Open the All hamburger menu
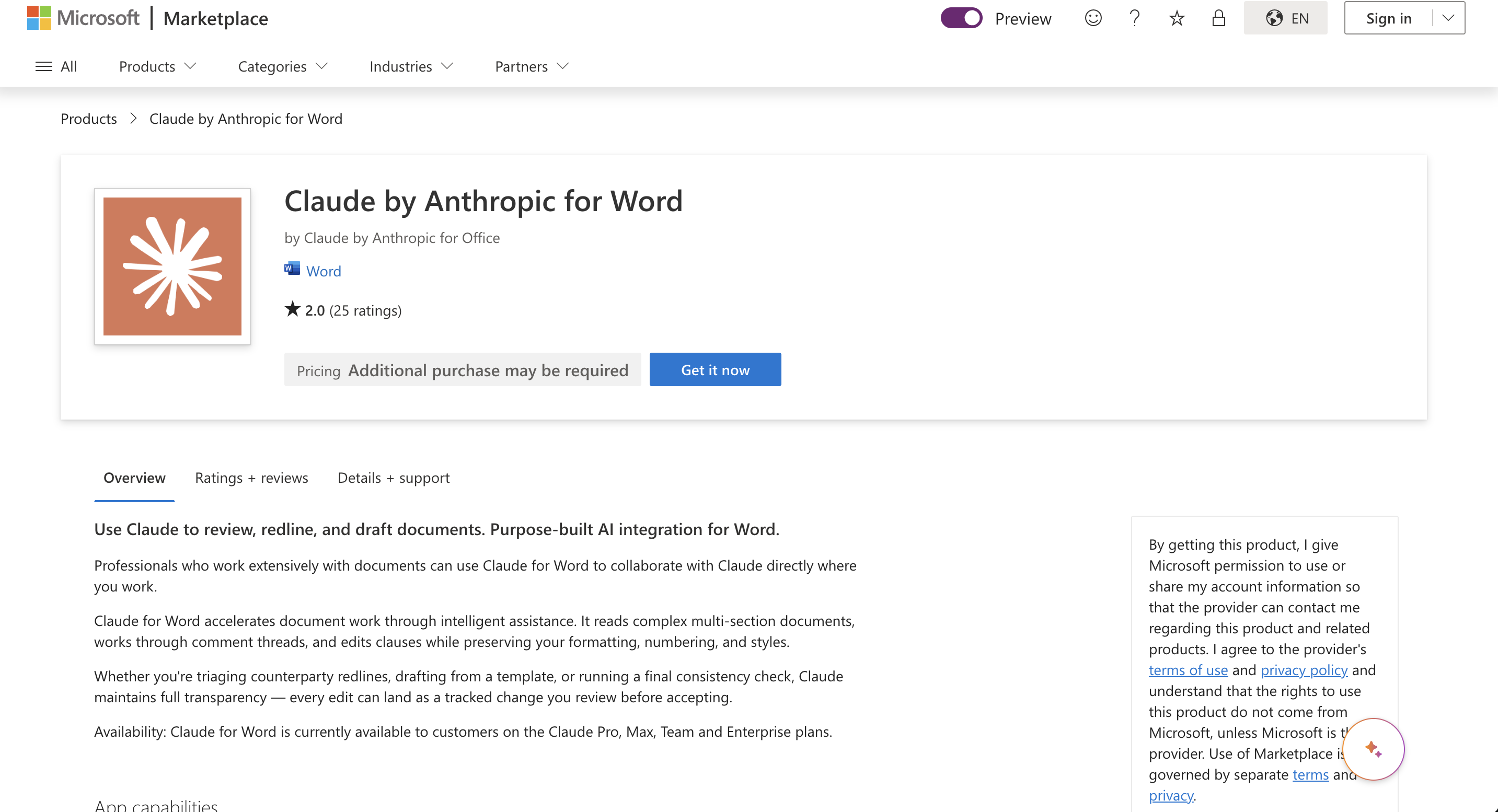 pyautogui.click(x=56, y=66)
